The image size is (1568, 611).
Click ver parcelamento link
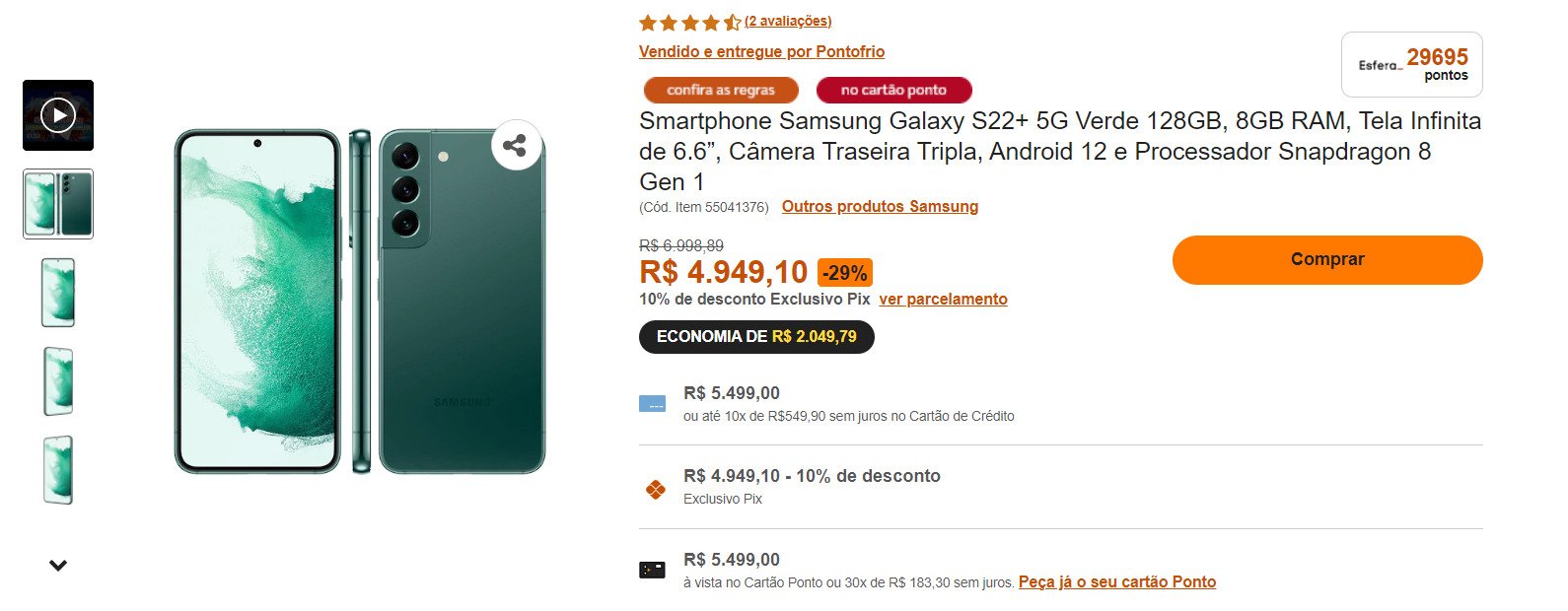[x=944, y=299]
